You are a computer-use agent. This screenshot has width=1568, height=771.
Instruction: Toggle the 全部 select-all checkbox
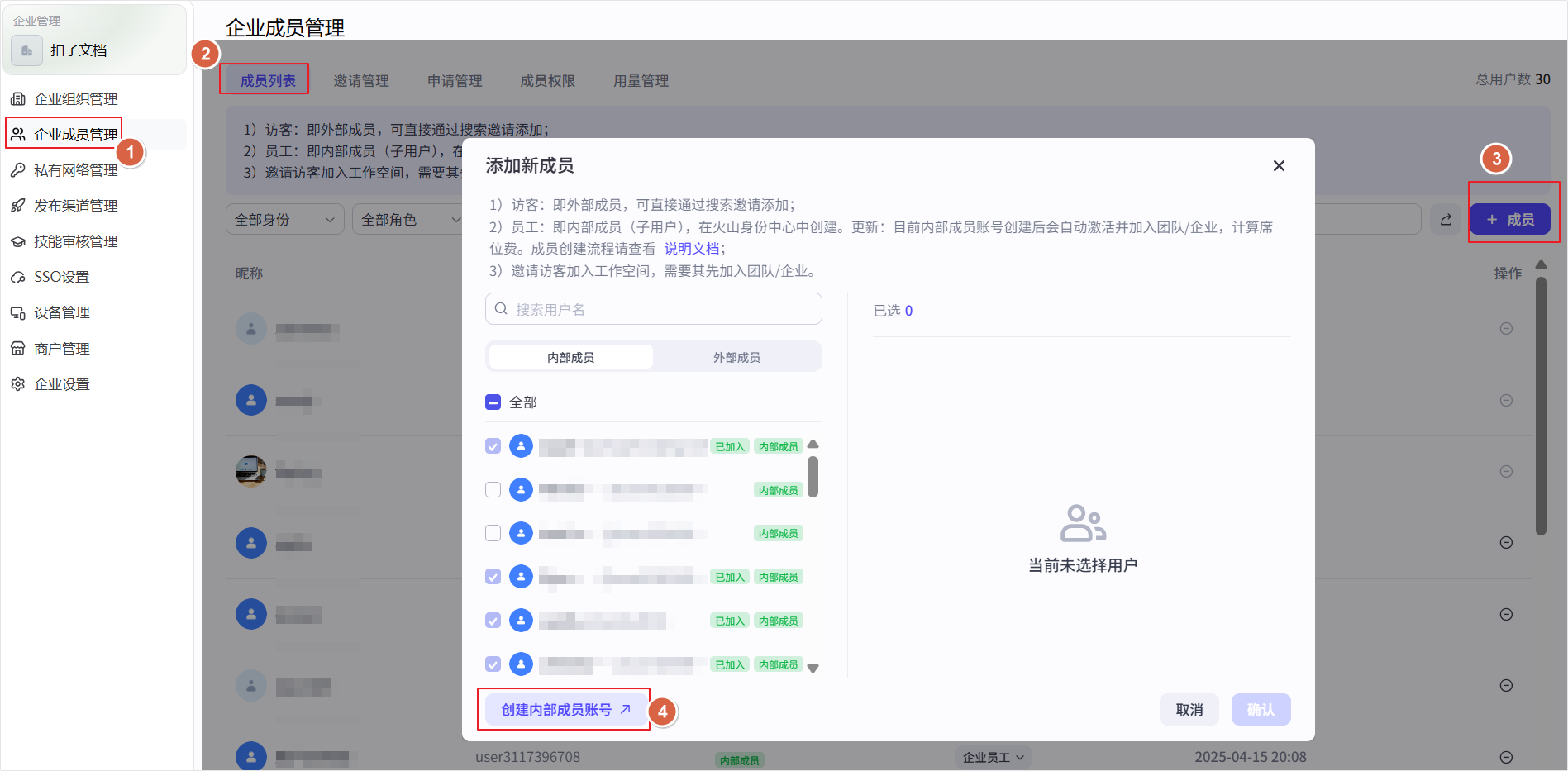[493, 402]
